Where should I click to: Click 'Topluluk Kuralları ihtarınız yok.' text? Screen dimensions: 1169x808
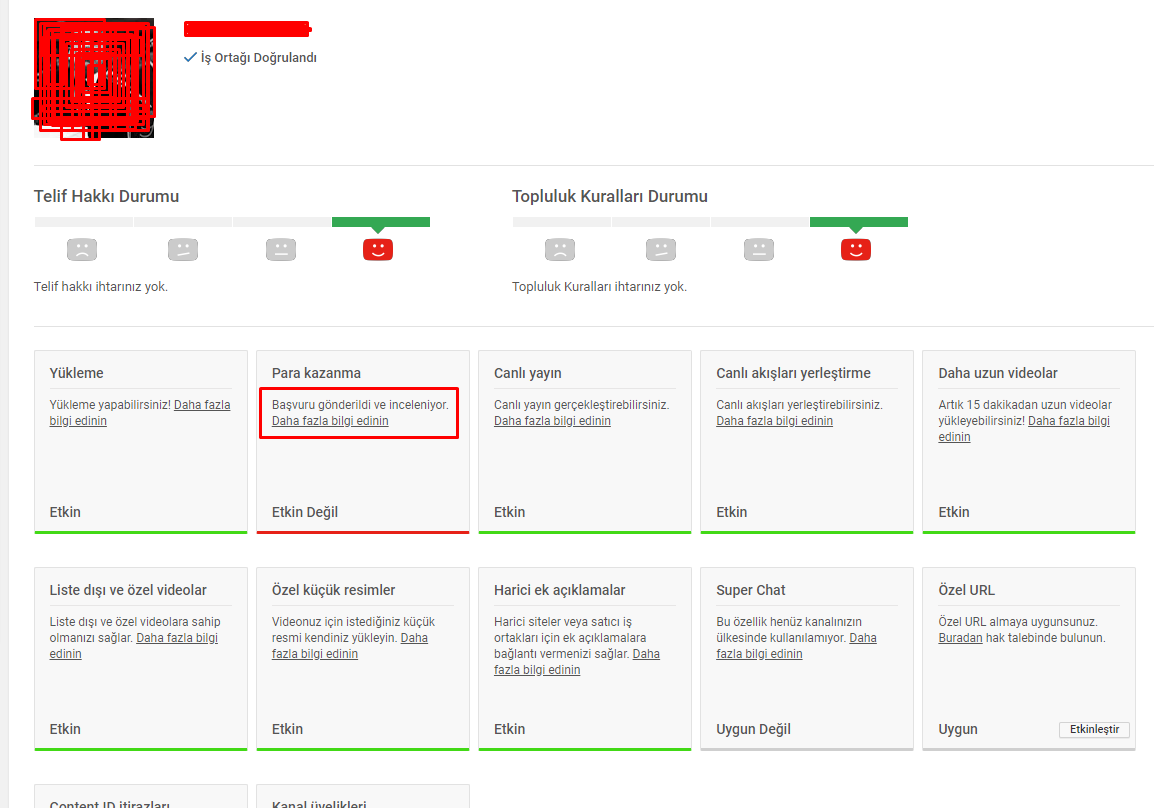click(599, 287)
